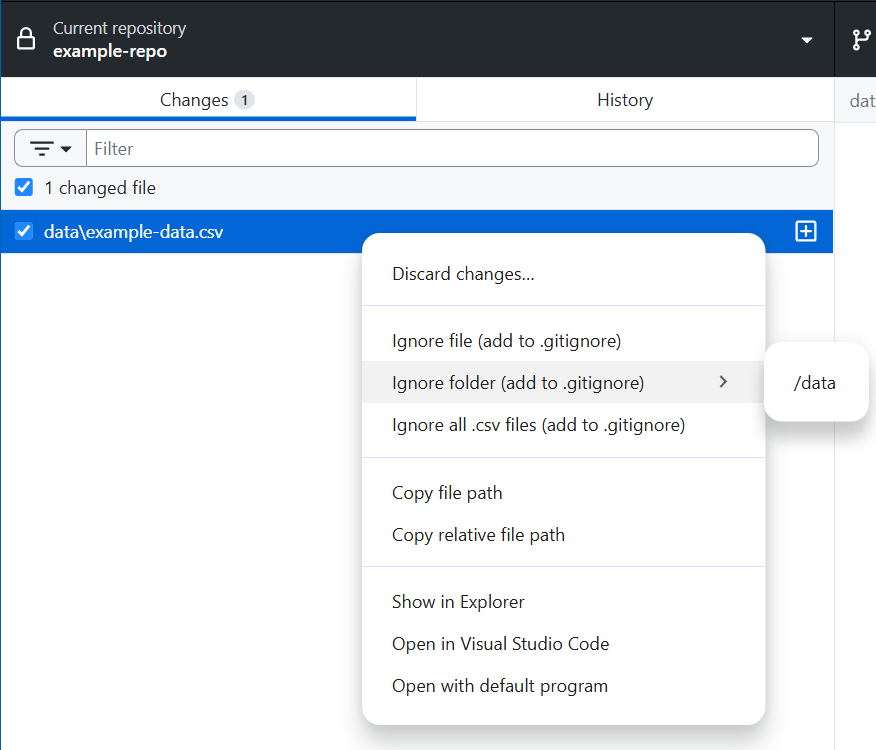Select Copy file path
The image size is (876, 750).
(x=447, y=493)
